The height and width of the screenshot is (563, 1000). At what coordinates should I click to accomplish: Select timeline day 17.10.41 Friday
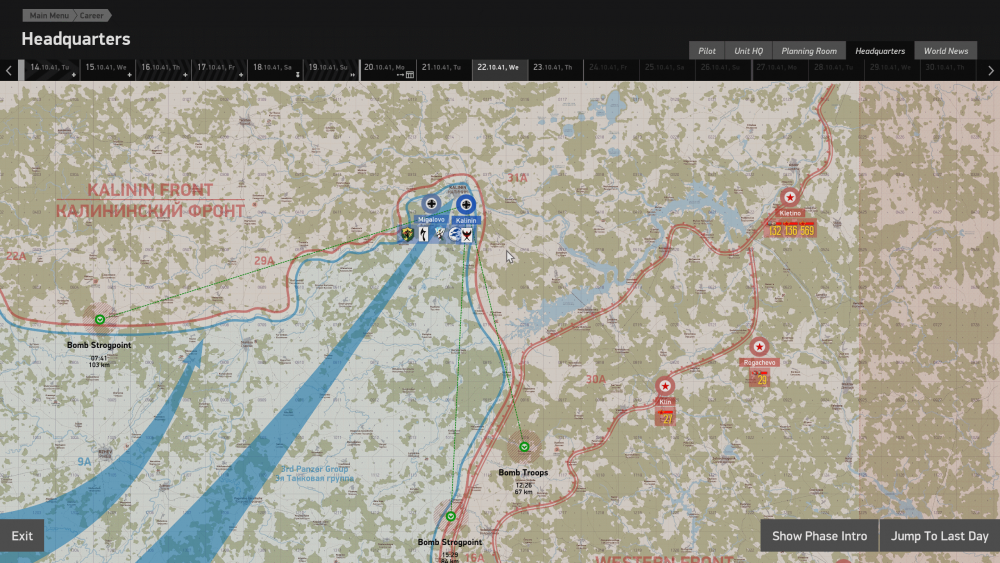[219, 70]
